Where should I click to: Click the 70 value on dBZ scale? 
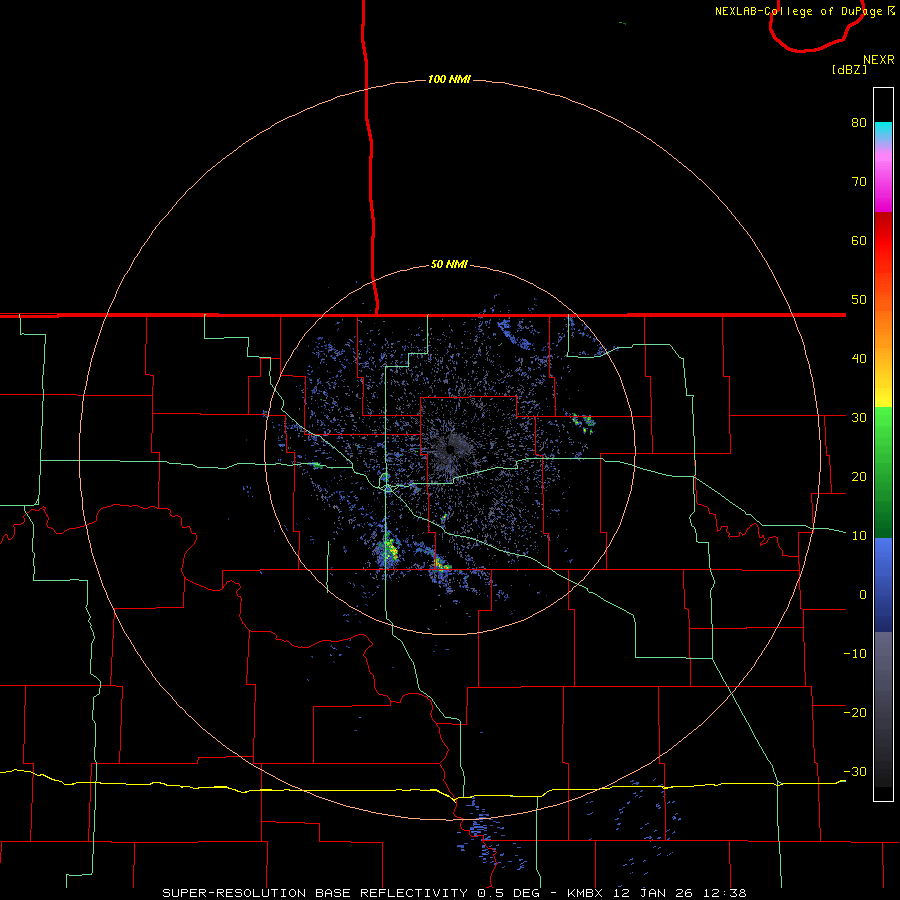coord(859,181)
